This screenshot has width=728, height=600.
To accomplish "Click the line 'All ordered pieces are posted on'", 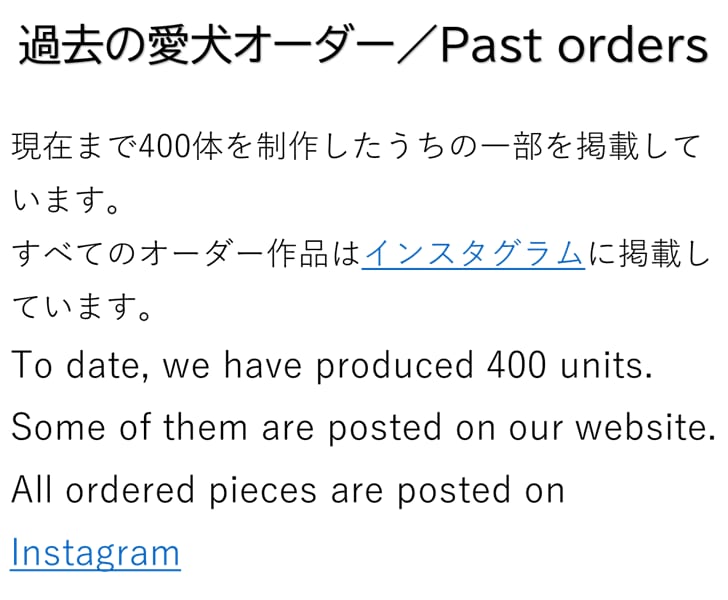I will pyautogui.click(x=288, y=490).
